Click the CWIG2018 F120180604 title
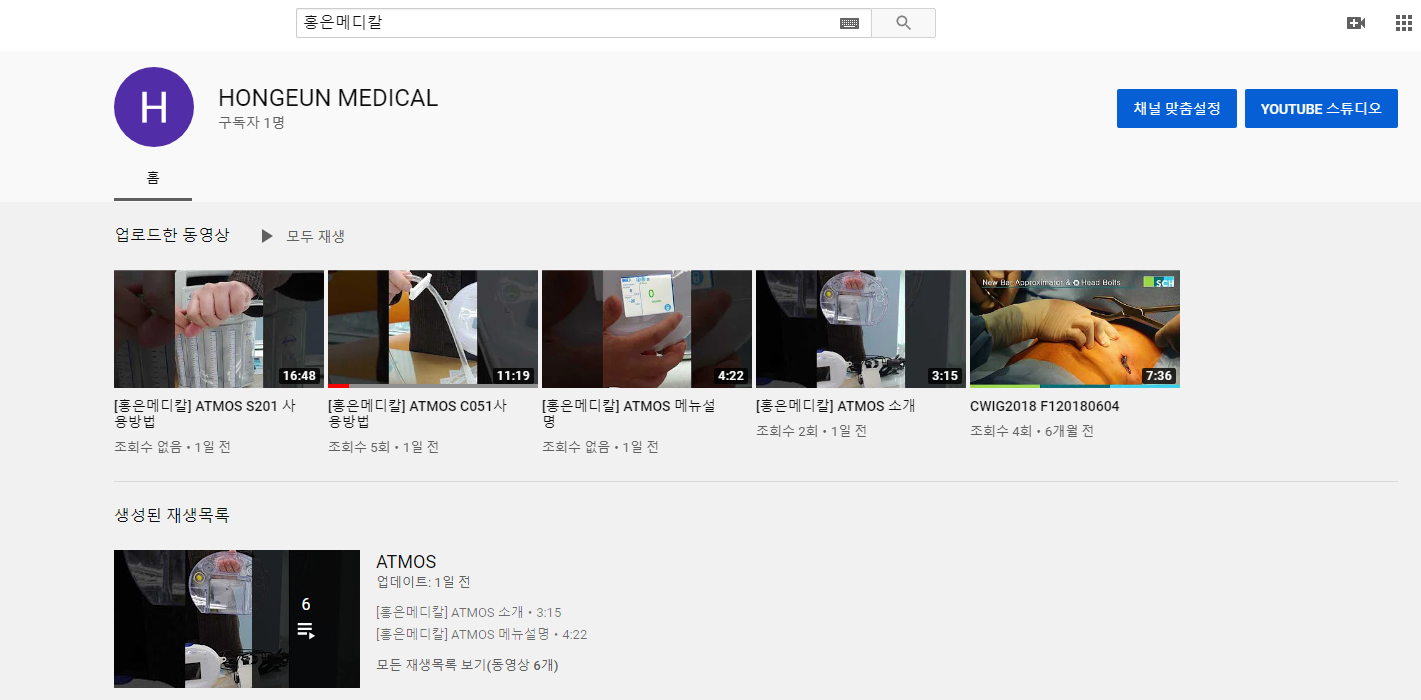This screenshot has width=1421, height=700. [1044, 406]
